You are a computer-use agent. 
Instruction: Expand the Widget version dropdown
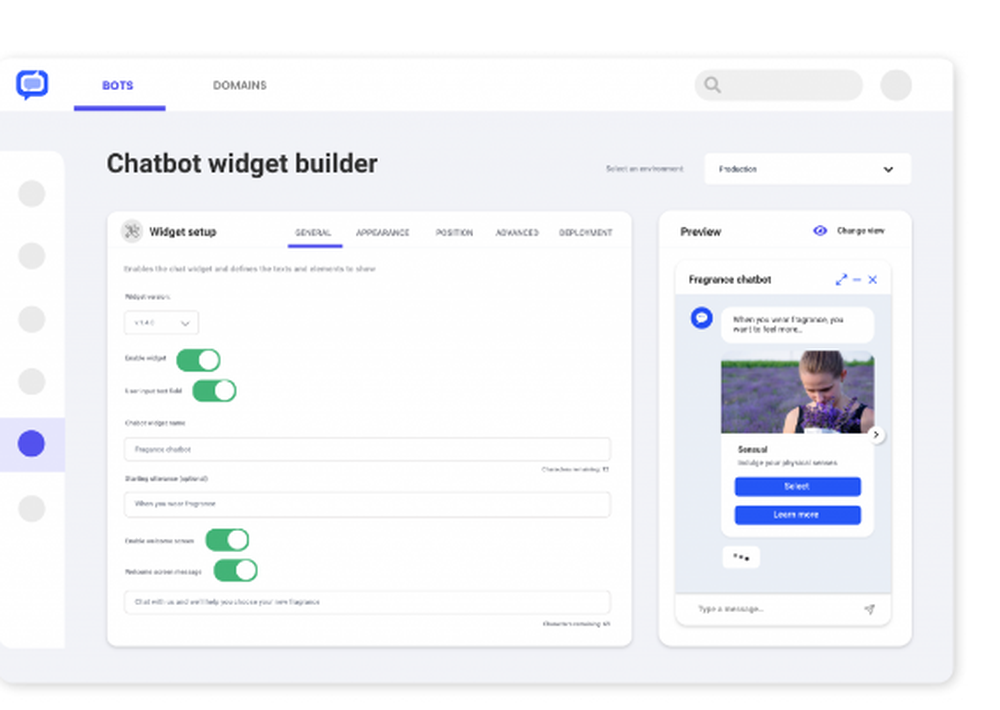pyautogui.click(x=161, y=323)
